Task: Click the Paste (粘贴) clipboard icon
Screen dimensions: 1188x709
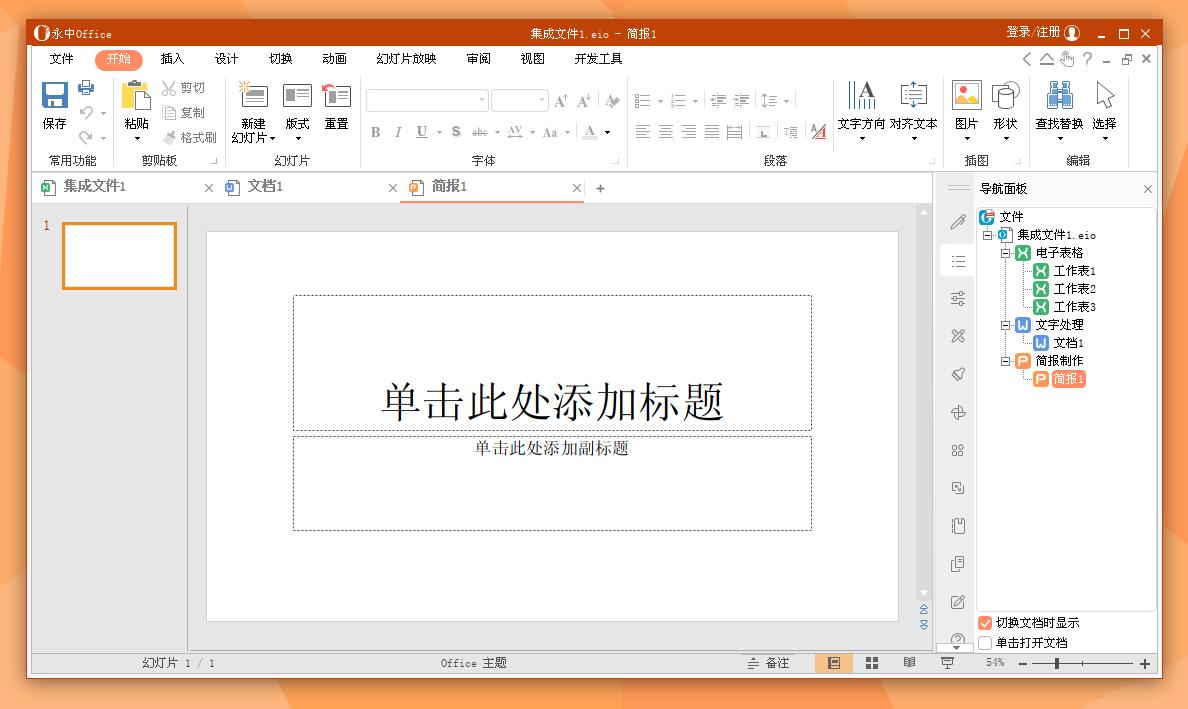Action: tap(136, 96)
